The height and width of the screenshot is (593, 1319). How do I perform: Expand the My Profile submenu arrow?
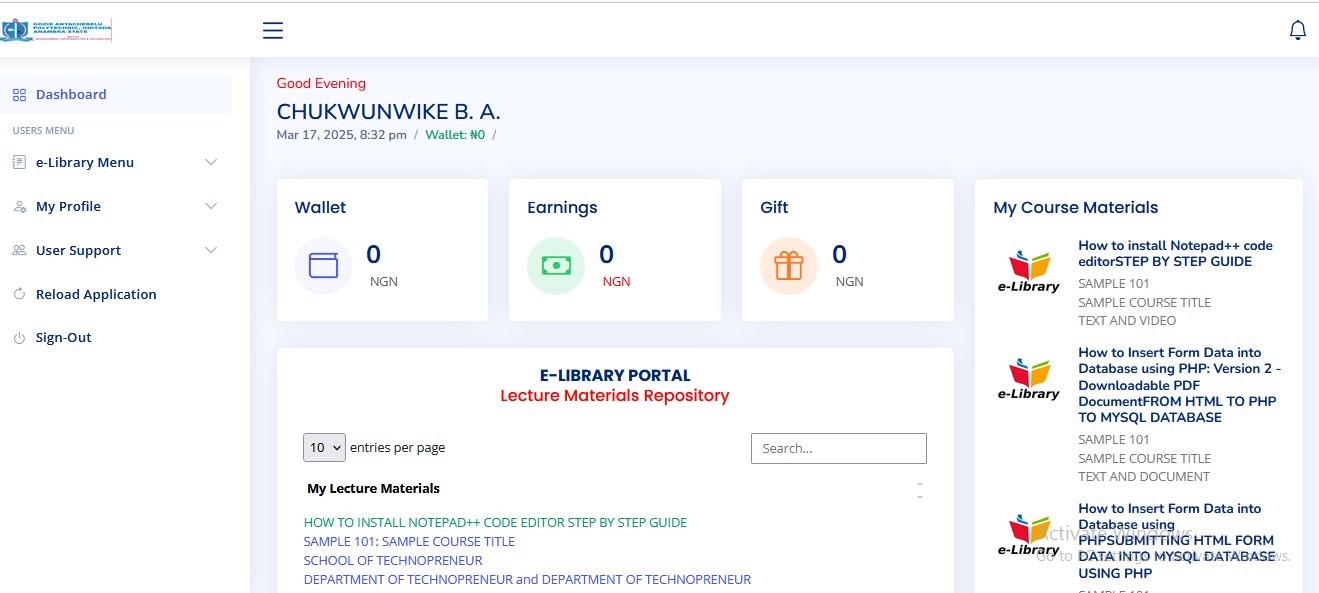point(211,206)
